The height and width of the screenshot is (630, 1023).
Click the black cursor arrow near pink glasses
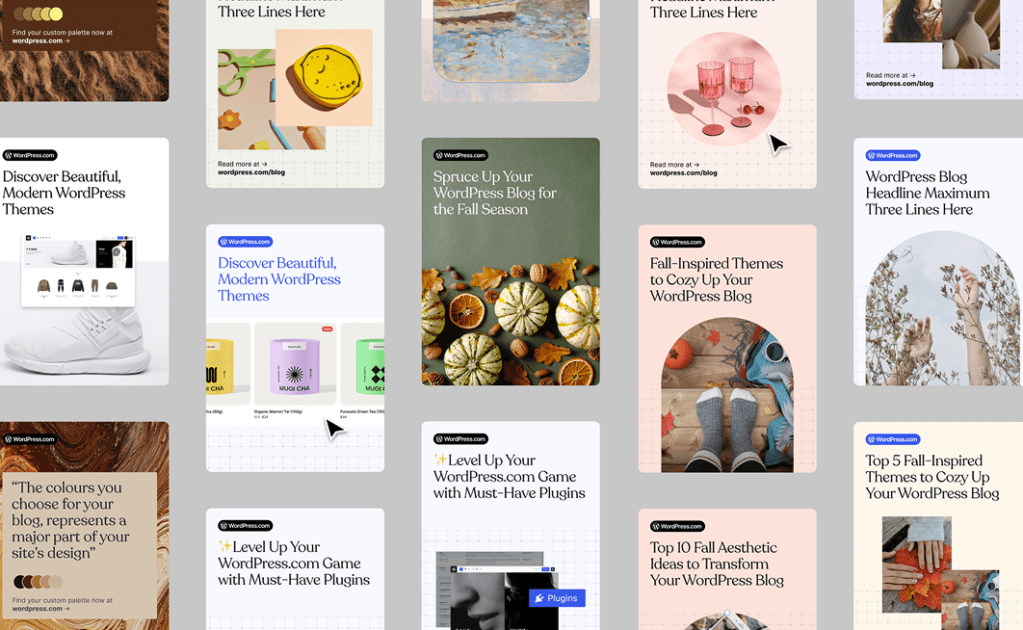click(x=777, y=144)
